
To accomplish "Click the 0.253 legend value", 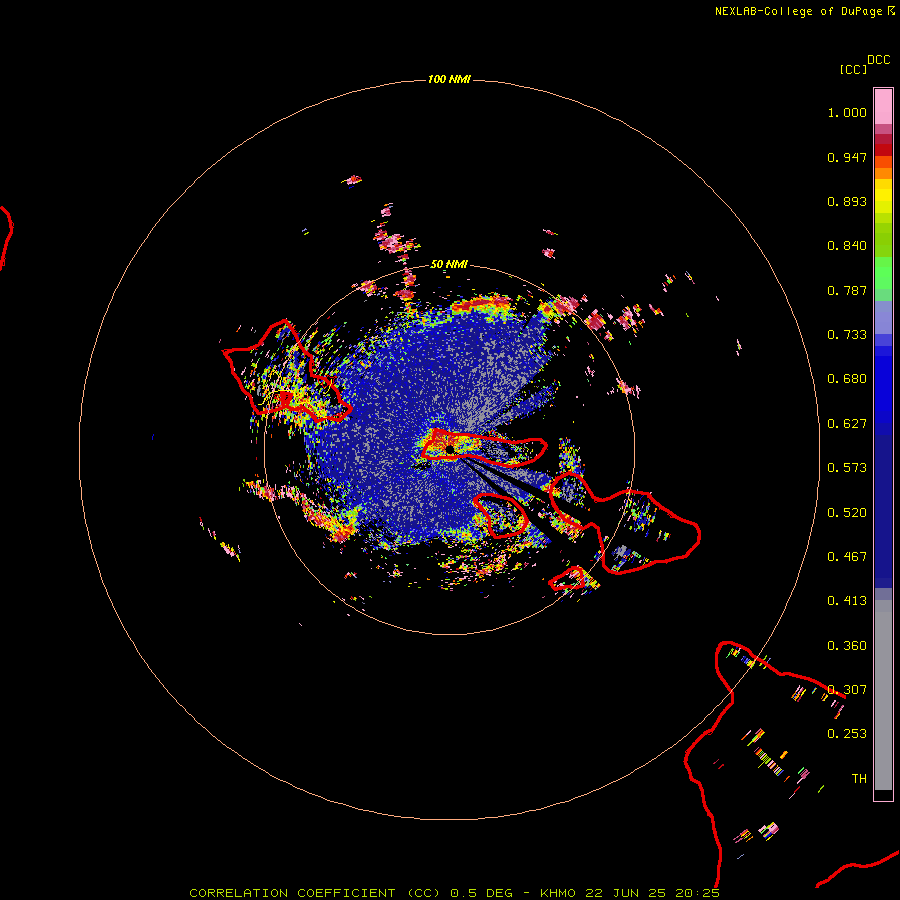I will (x=847, y=734).
